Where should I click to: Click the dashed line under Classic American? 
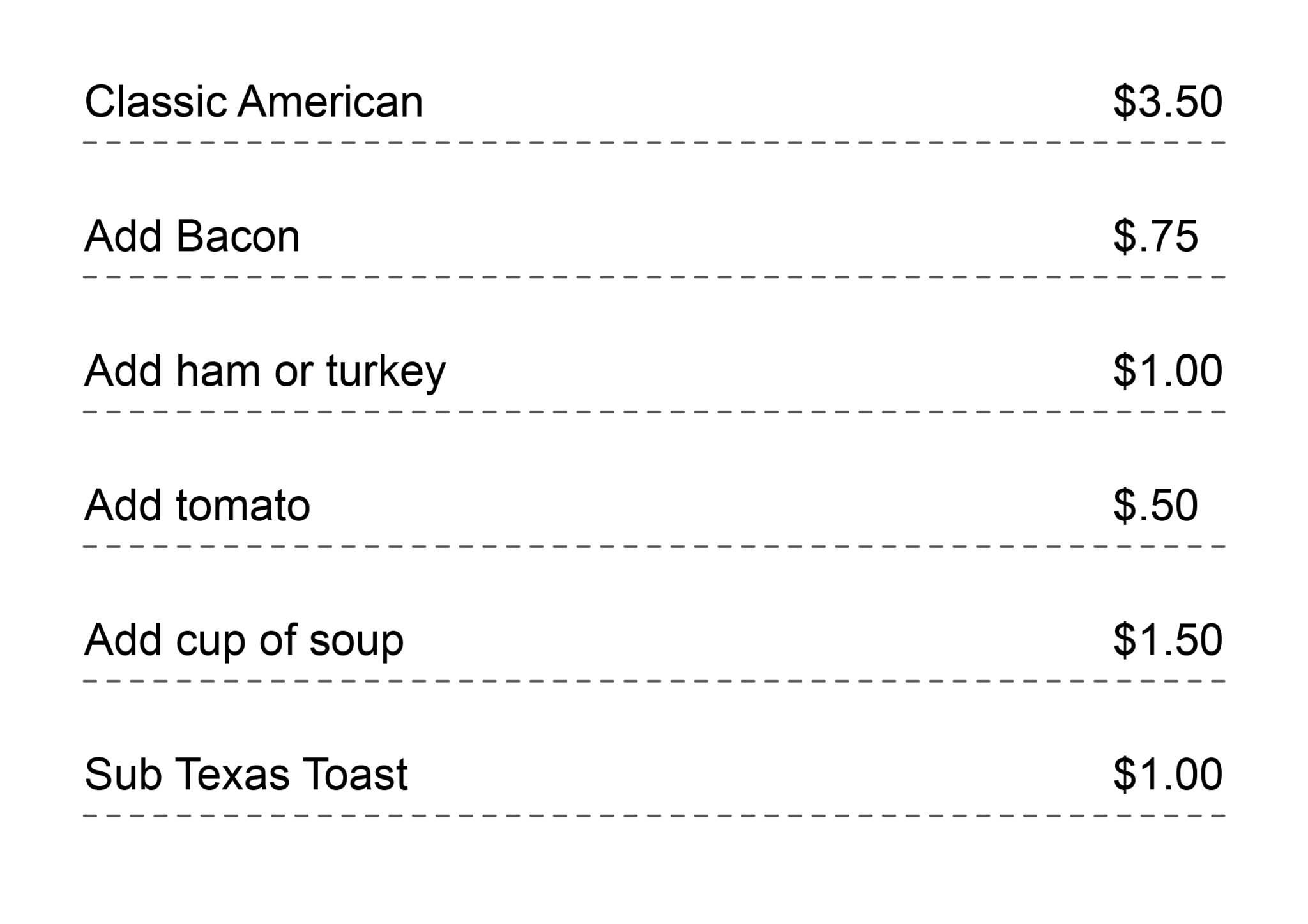[654, 142]
